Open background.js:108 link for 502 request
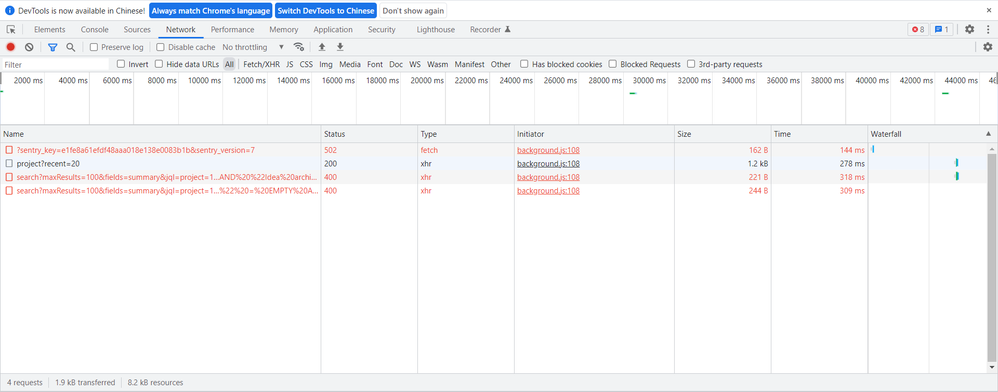The height and width of the screenshot is (392, 998). coord(548,150)
